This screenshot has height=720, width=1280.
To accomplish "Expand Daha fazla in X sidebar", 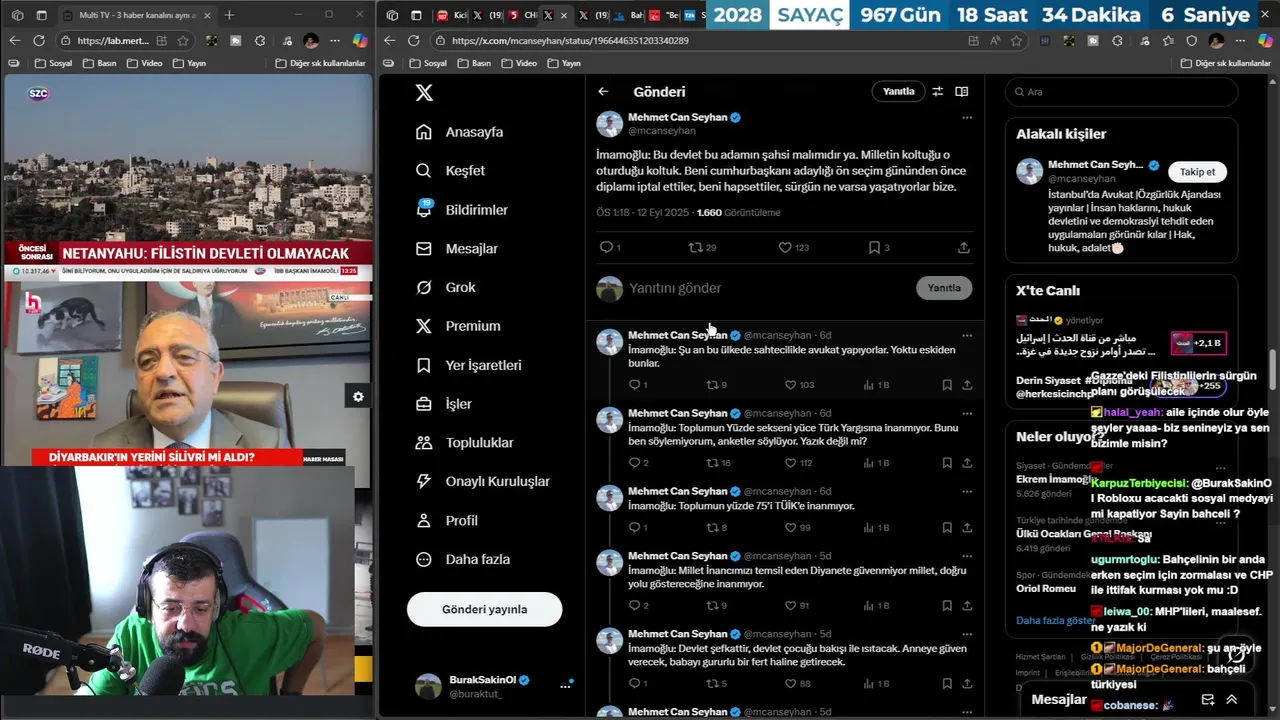I will pos(464,559).
